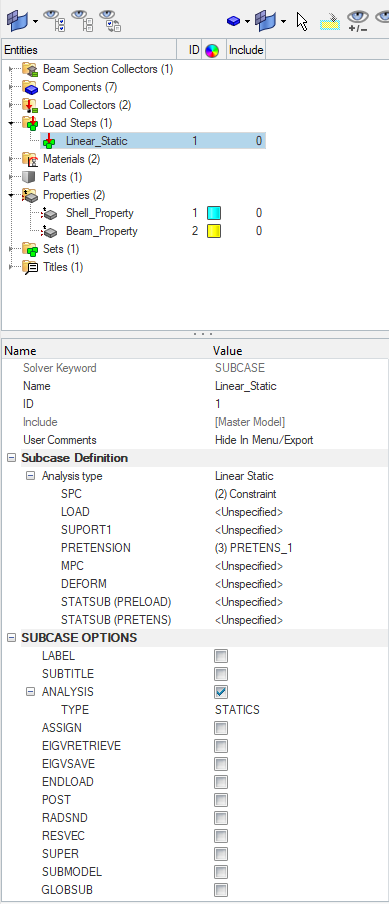The image size is (389, 904).
Task: Click the Include column header
Action: [x=246, y=51]
